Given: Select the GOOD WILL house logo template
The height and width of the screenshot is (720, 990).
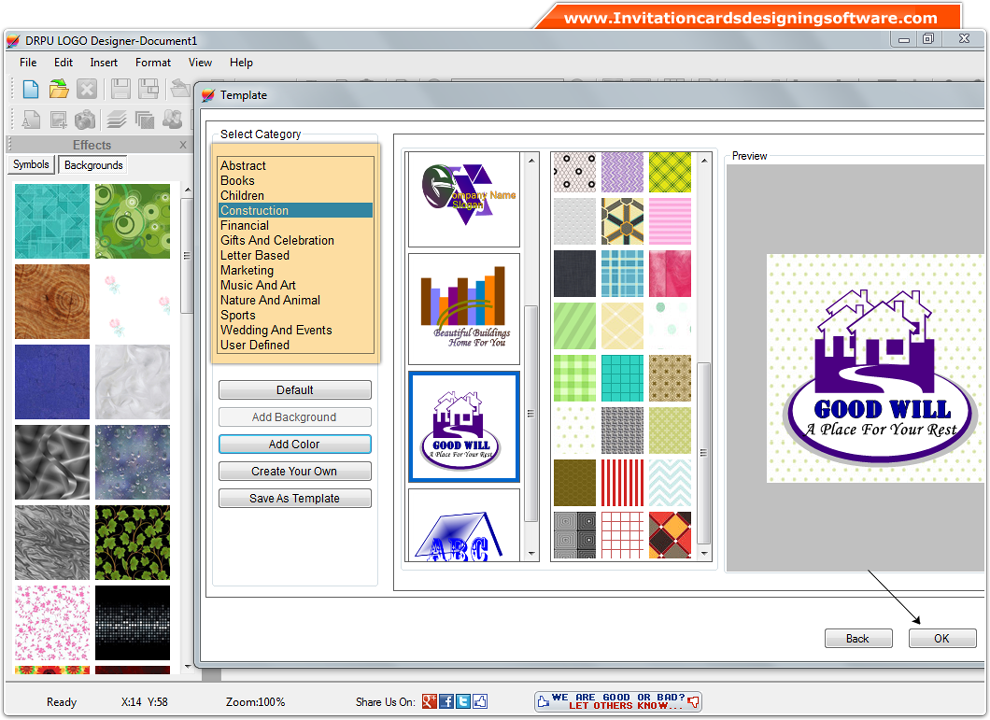Looking at the screenshot, I should (463, 426).
